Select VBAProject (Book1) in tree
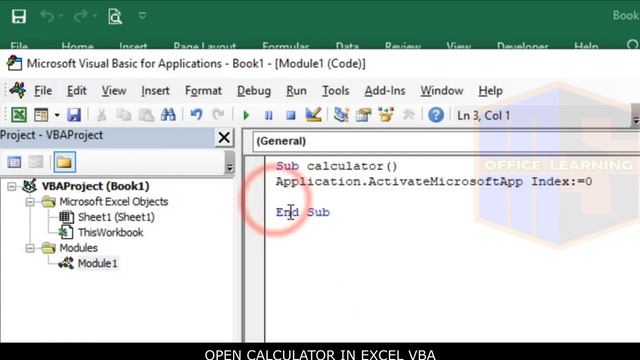This screenshot has width=640, height=360. click(x=96, y=186)
